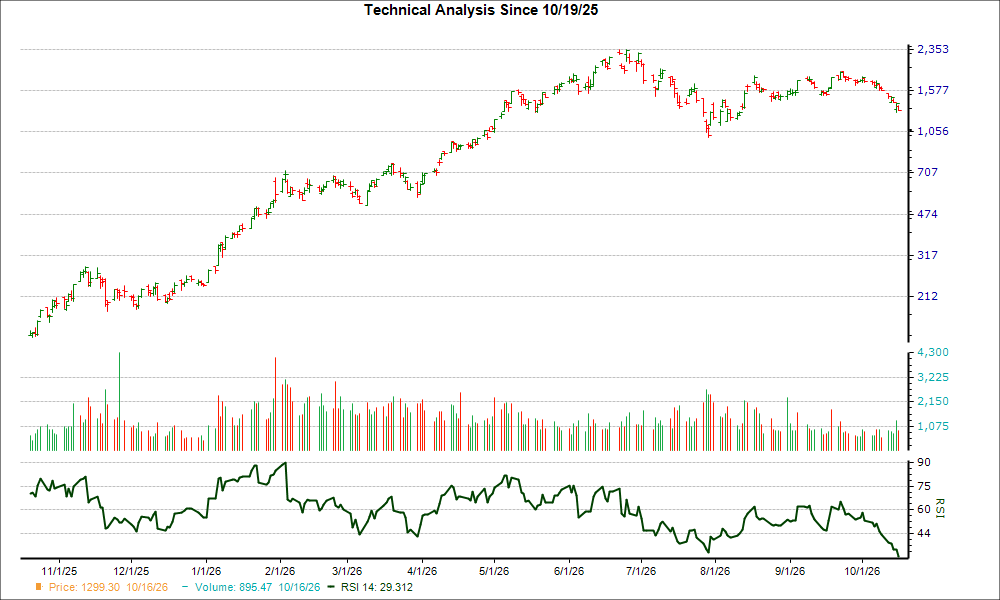Click the 'Price: 1299.30 10/16/26' legend text
The width and height of the screenshot is (1000, 600).
pyautogui.click(x=108, y=587)
